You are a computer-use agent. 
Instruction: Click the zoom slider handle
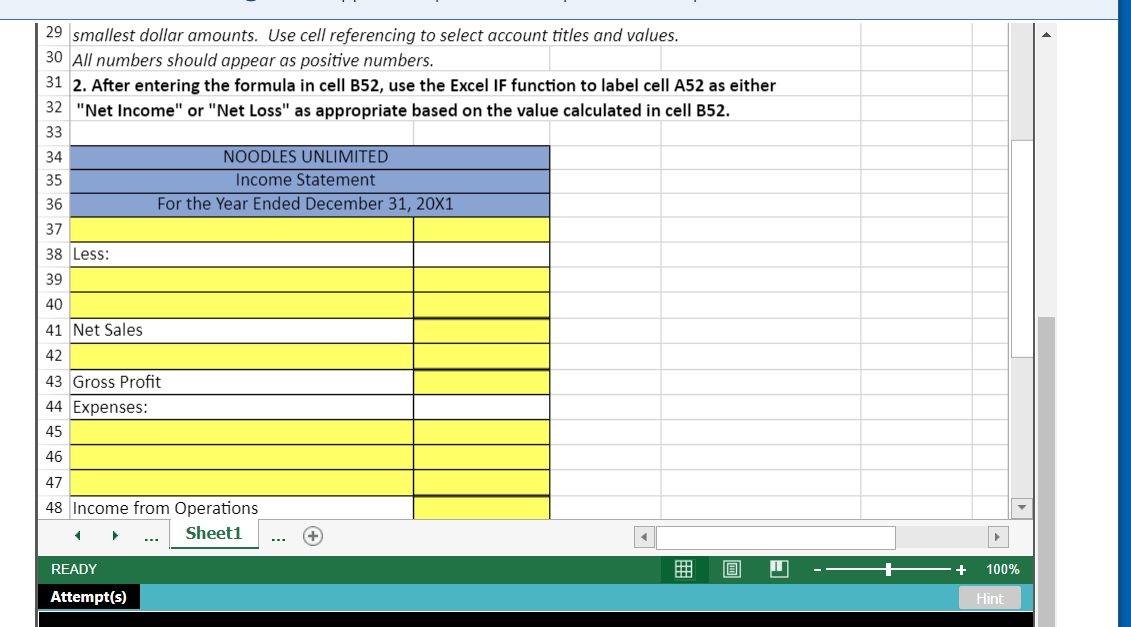[888, 569]
